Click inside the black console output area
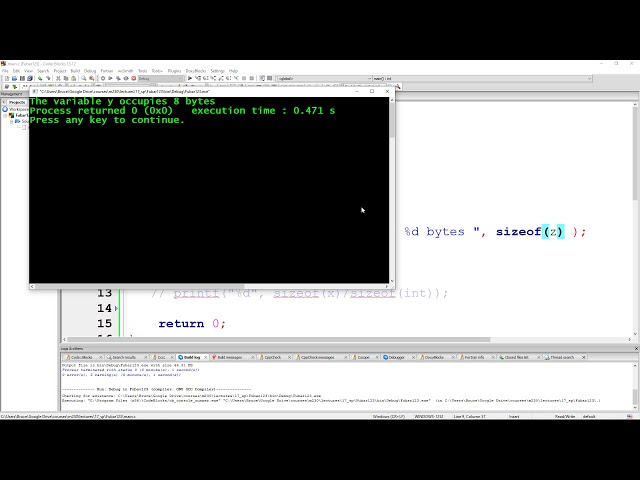This screenshot has height=480, width=640. tap(209, 190)
